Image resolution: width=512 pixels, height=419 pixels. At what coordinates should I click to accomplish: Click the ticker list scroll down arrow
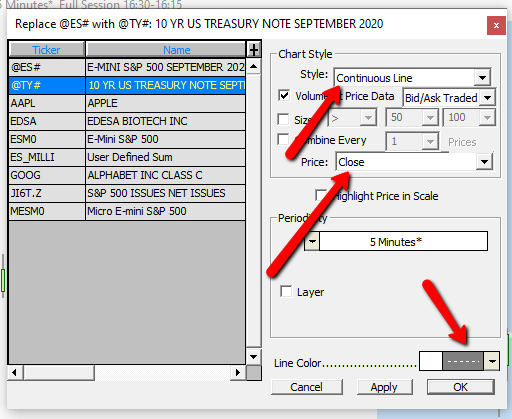(x=254, y=357)
